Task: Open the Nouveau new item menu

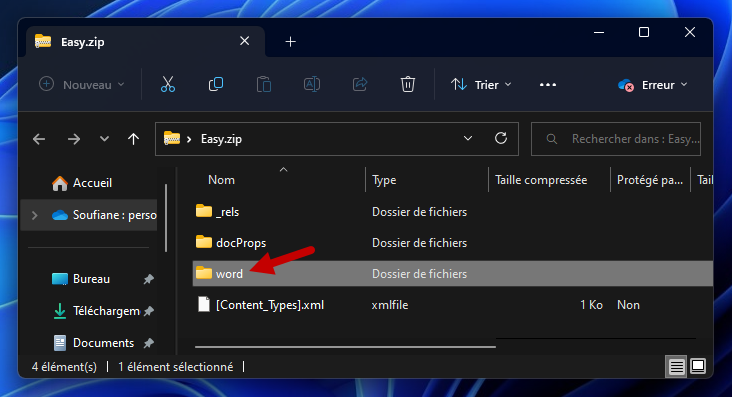Action: pos(82,85)
